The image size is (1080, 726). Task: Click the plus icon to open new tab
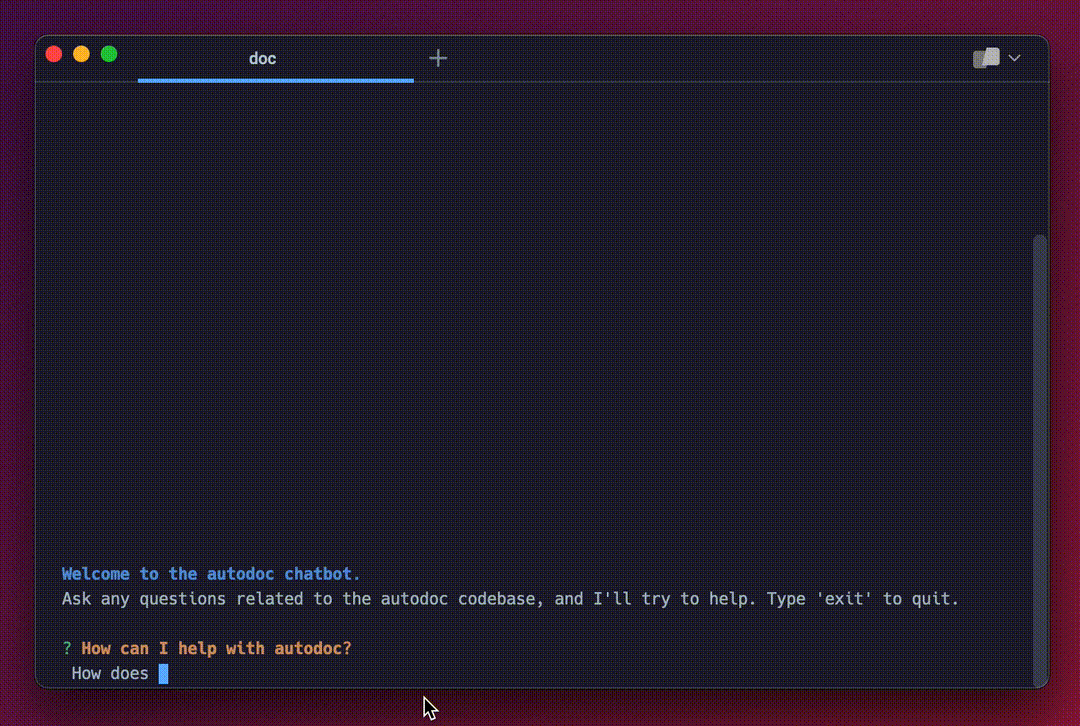pos(438,58)
